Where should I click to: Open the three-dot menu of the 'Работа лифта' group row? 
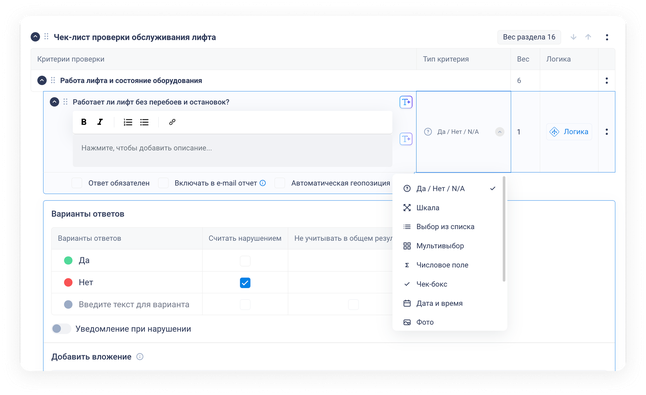(606, 80)
